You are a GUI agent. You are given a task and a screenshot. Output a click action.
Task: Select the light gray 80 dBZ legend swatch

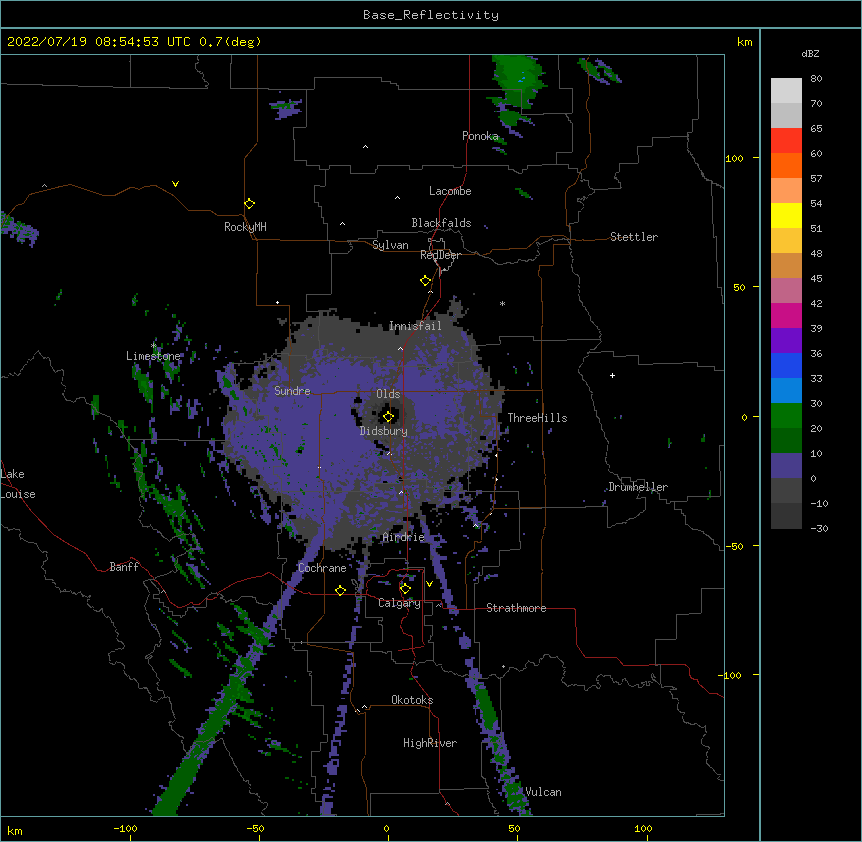click(x=786, y=91)
